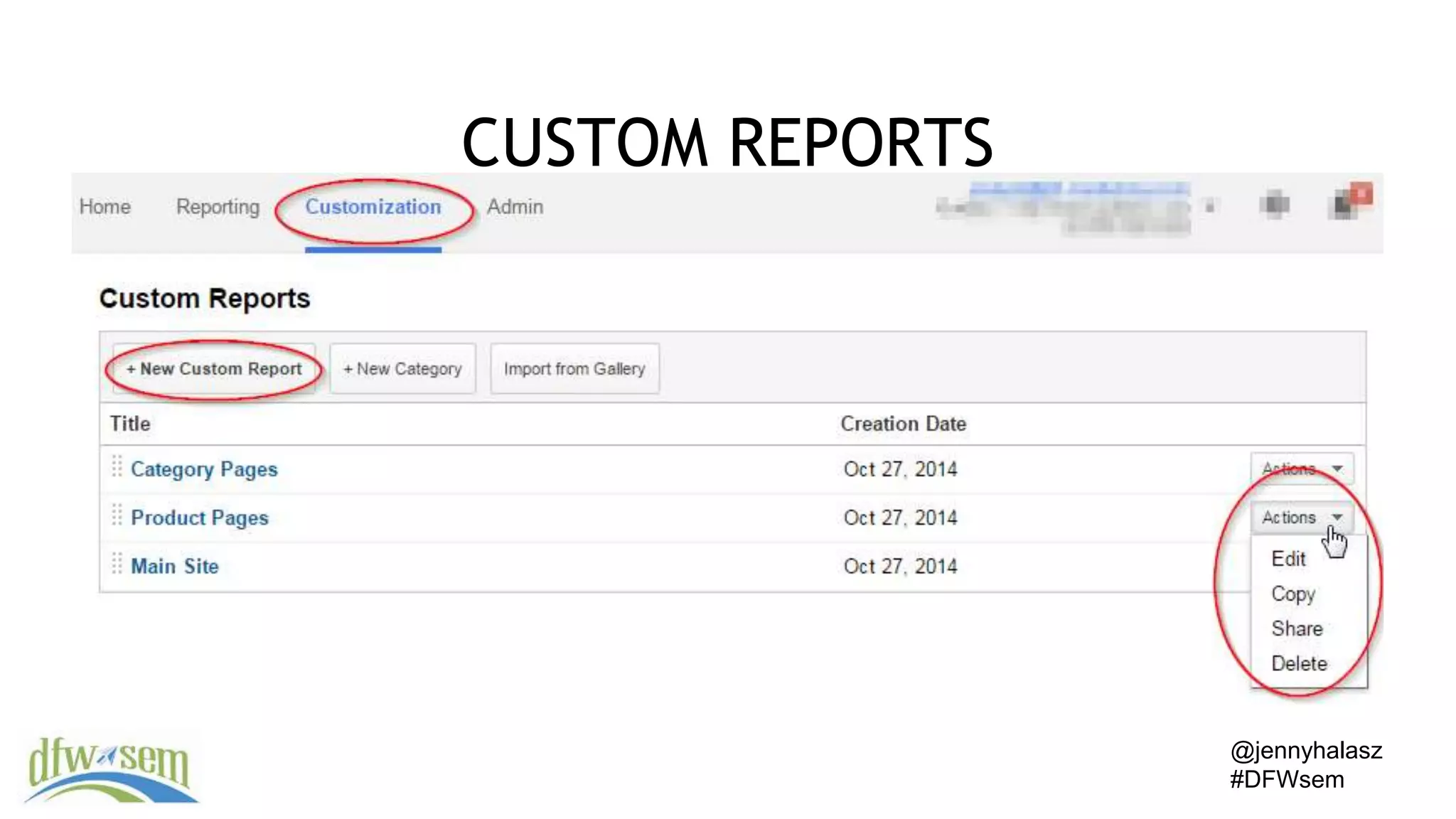This screenshot has width=1456, height=819.
Task: Select Oct 27, 2014 date of Product Pages
Action: pyautogui.click(x=900, y=518)
